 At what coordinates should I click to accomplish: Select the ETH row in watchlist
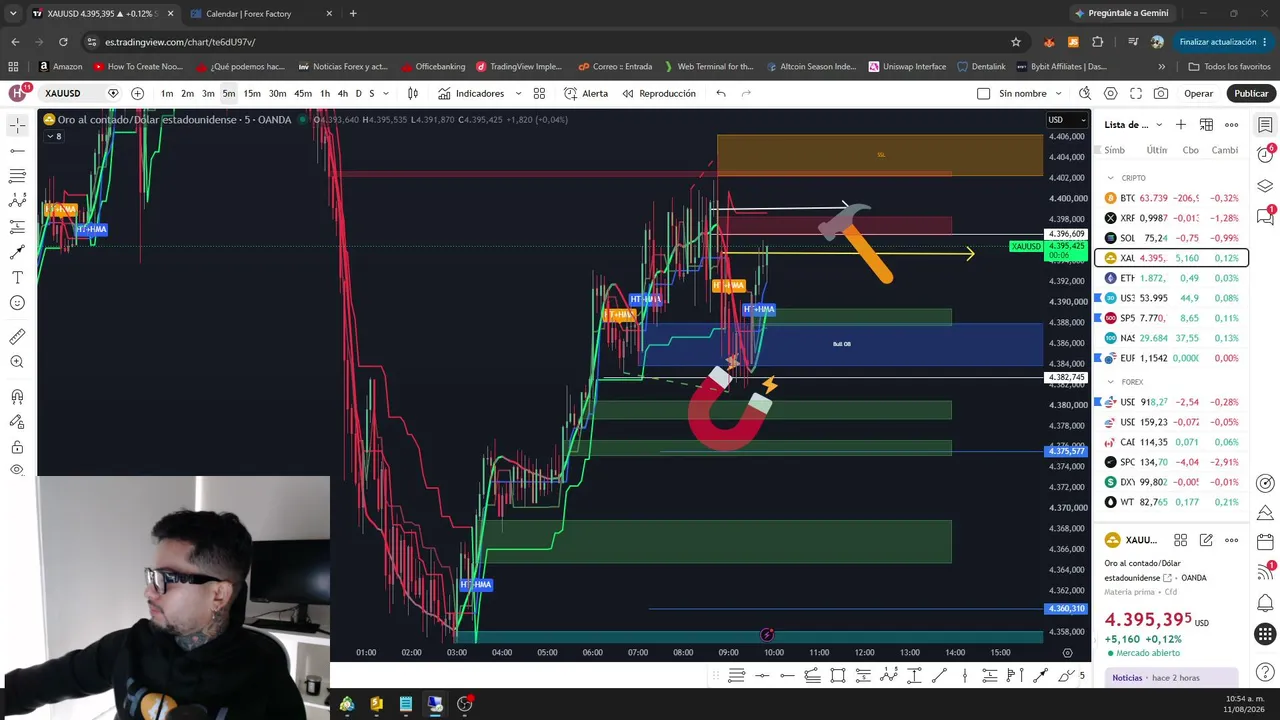point(1170,278)
